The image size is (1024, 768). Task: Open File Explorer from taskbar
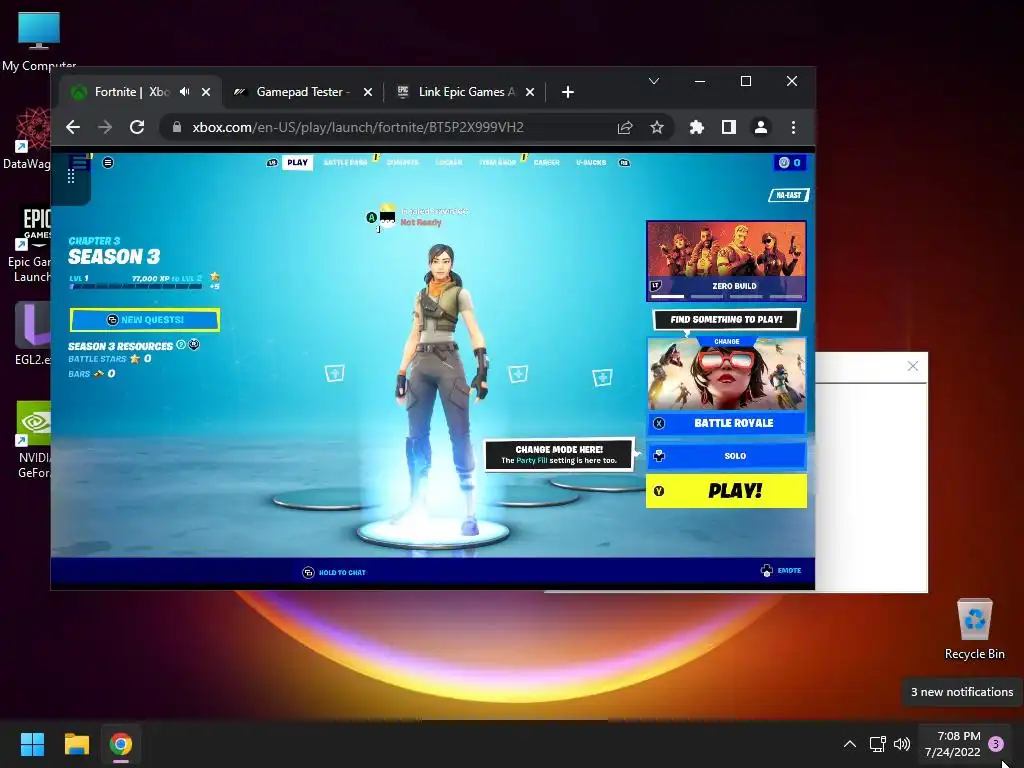point(76,744)
